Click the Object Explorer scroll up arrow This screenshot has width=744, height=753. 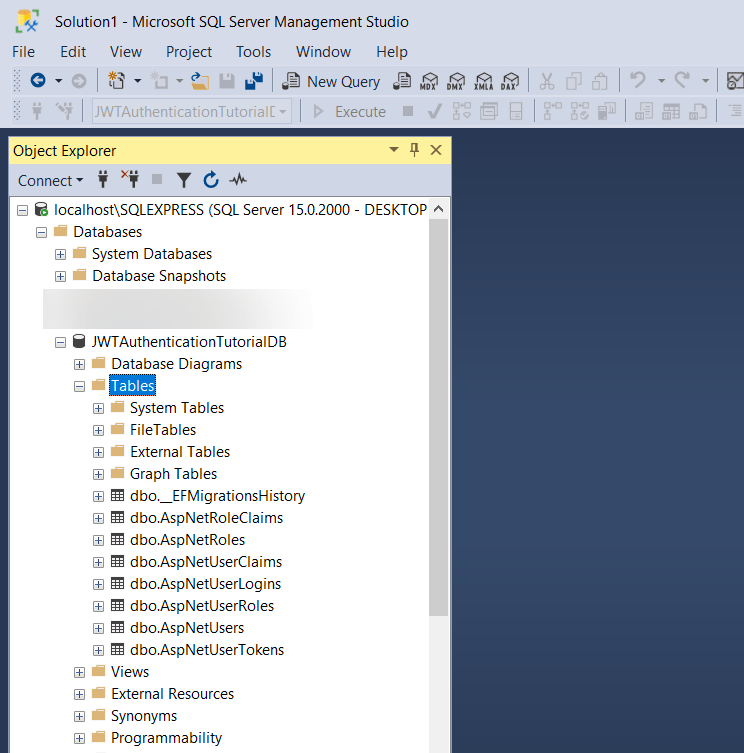438,209
